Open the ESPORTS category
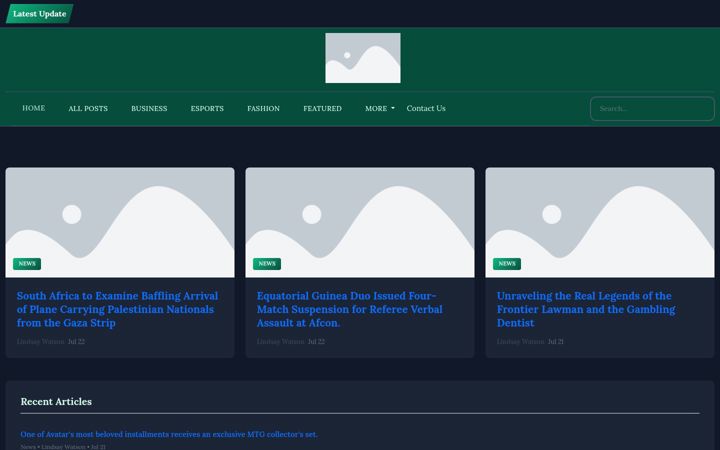Viewport: 720px width, 450px height. [207, 108]
